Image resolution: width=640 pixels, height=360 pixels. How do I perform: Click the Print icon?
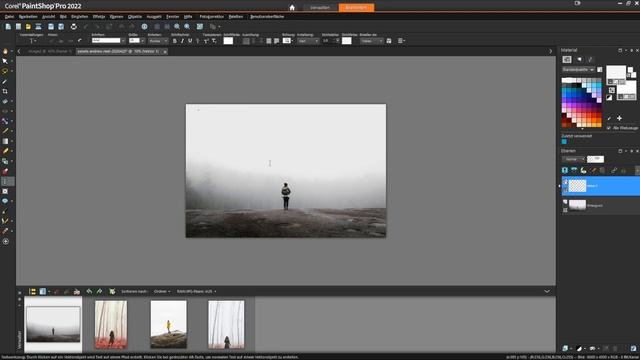point(73,27)
